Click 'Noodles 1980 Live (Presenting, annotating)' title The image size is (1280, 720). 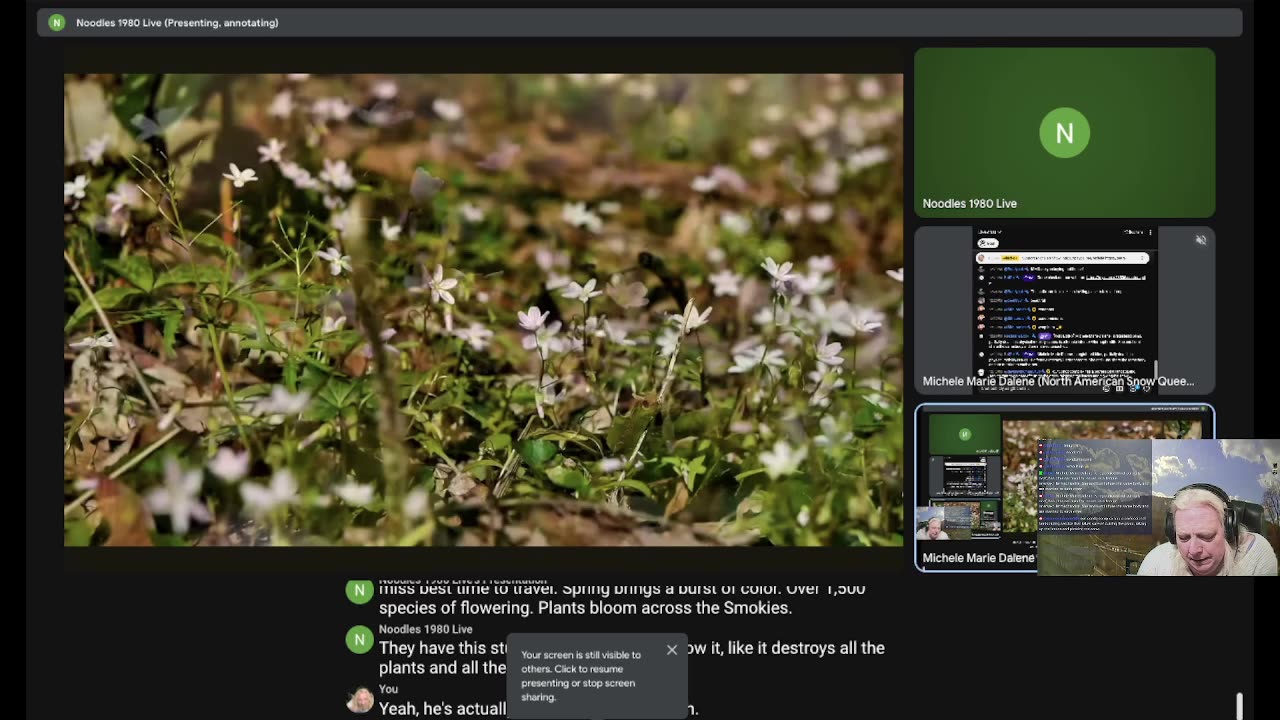pyautogui.click(x=177, y=22)
